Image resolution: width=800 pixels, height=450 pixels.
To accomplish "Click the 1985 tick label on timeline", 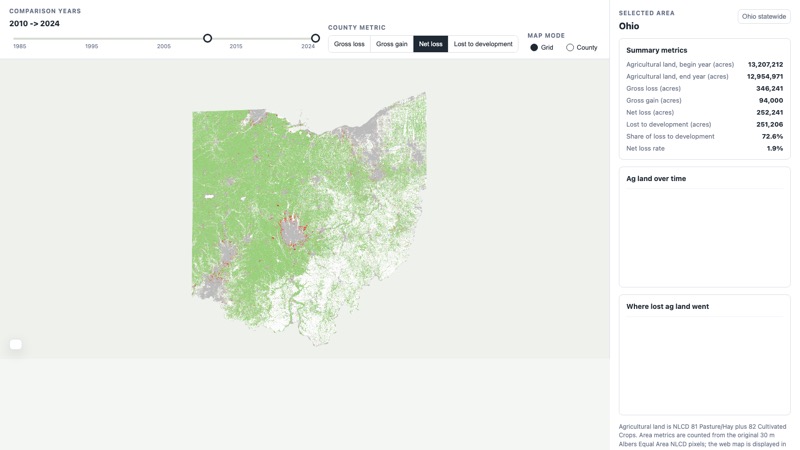I will point(19,46).
